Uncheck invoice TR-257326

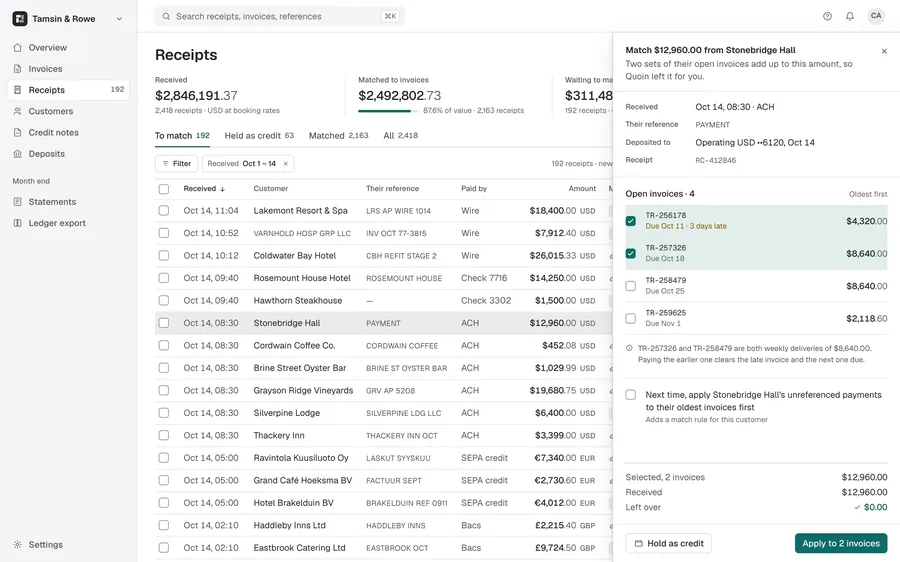point(631,254)
